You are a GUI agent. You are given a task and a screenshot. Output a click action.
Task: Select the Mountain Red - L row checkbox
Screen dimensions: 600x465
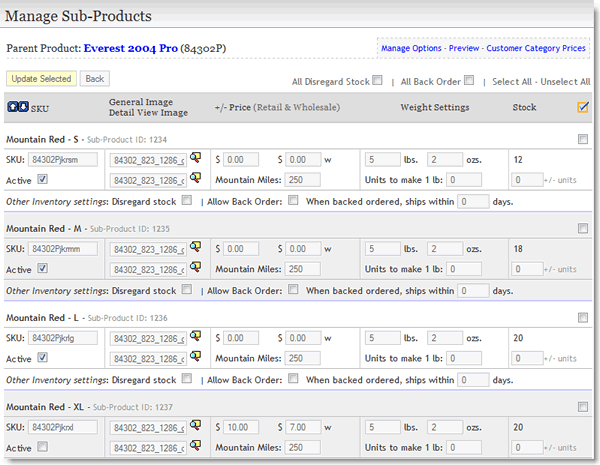[583, 318]
